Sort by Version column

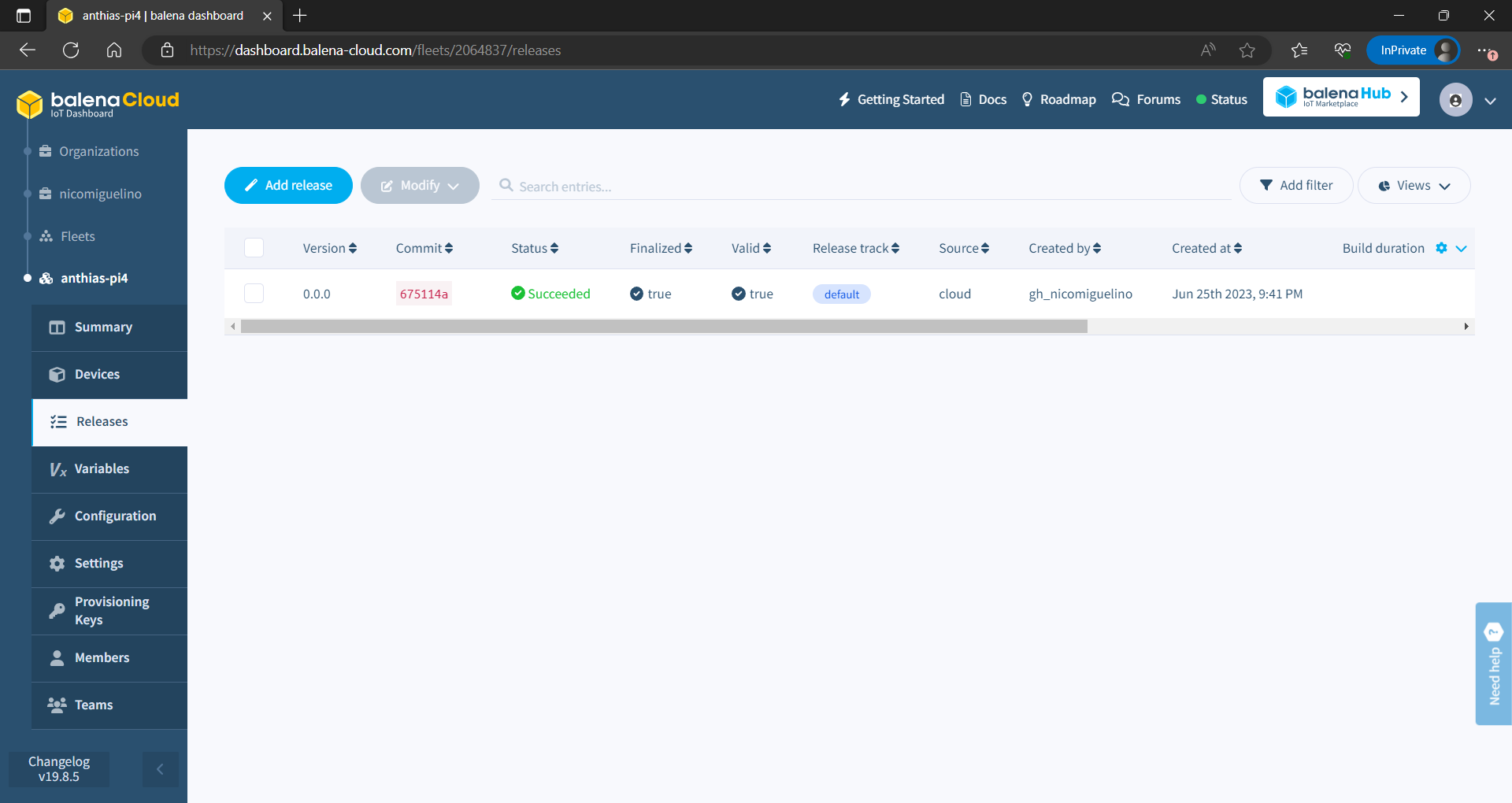pos(329,248)
